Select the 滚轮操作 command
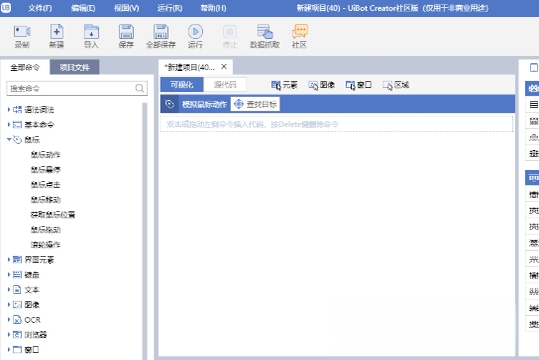 coord(45,244)
